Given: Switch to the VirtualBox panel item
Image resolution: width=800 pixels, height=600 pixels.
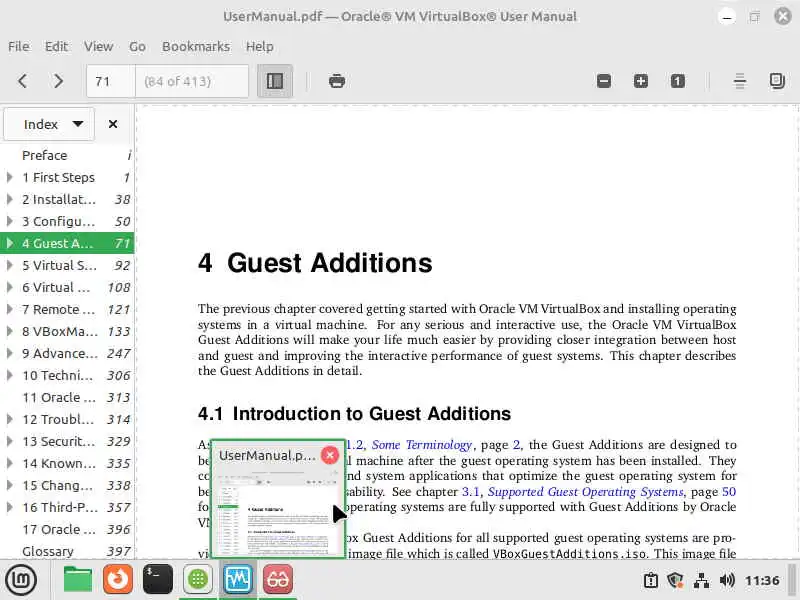Looking at the screenshot, I should coord(238,580).
